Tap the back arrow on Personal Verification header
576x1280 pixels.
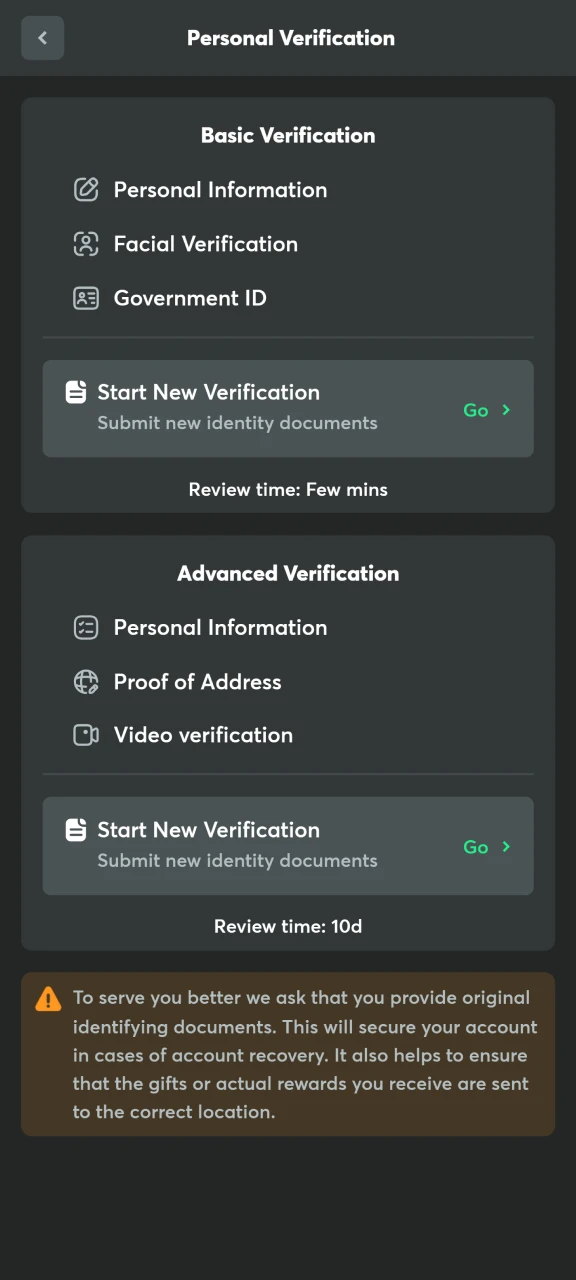tap(42, 38)
